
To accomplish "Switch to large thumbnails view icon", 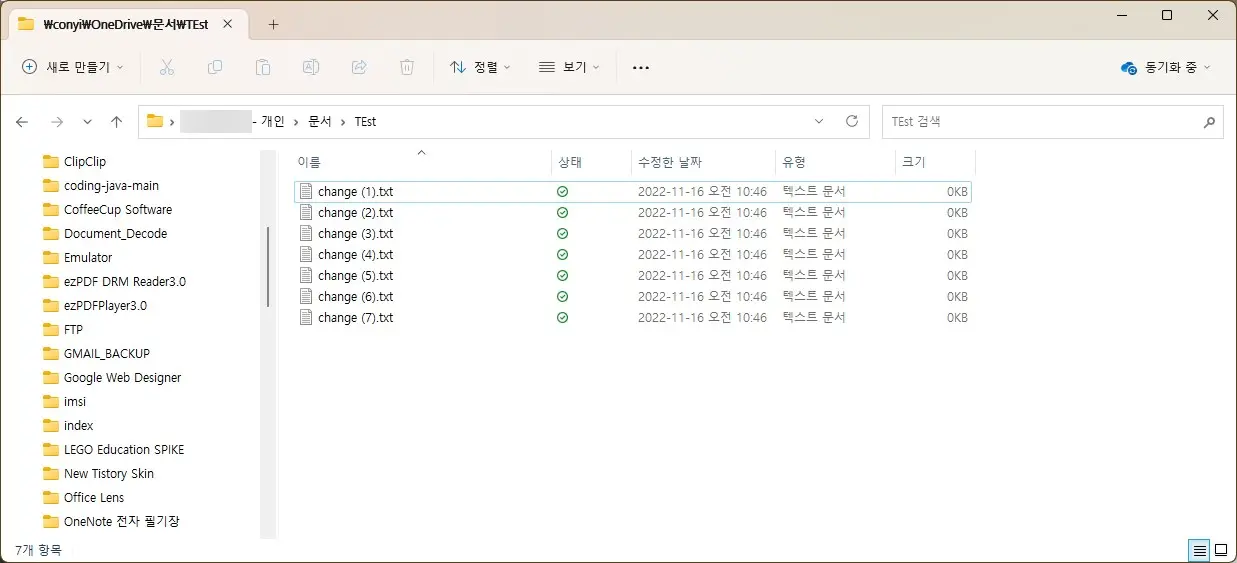I will (1221, 550).
